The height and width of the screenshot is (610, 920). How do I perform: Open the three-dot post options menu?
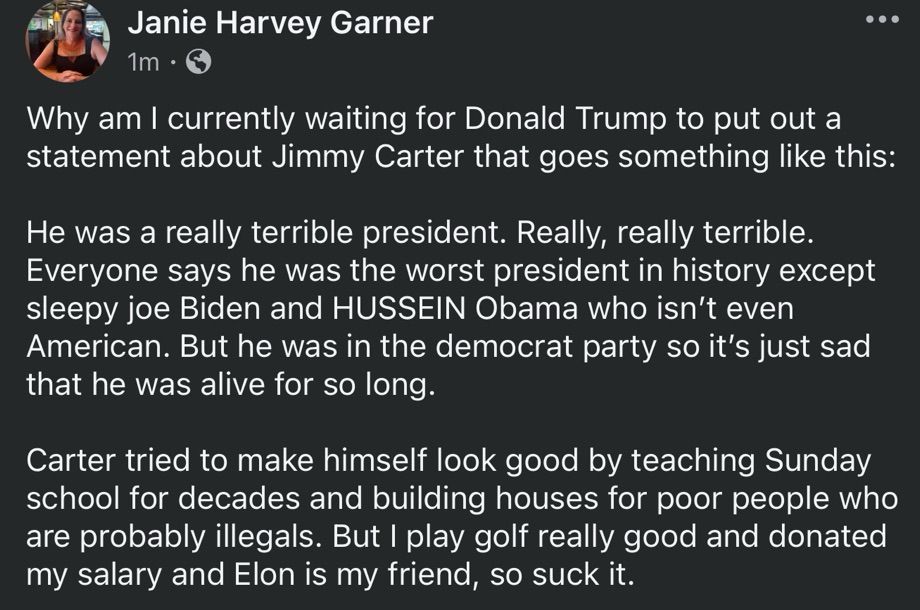click(882, 20)
